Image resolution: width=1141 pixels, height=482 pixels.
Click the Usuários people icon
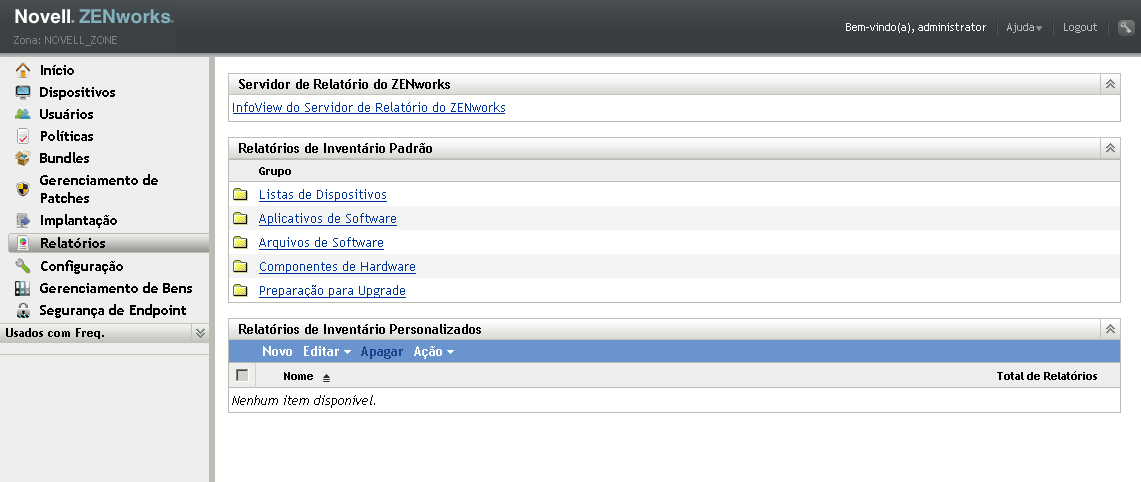click(x=23, y=114)
